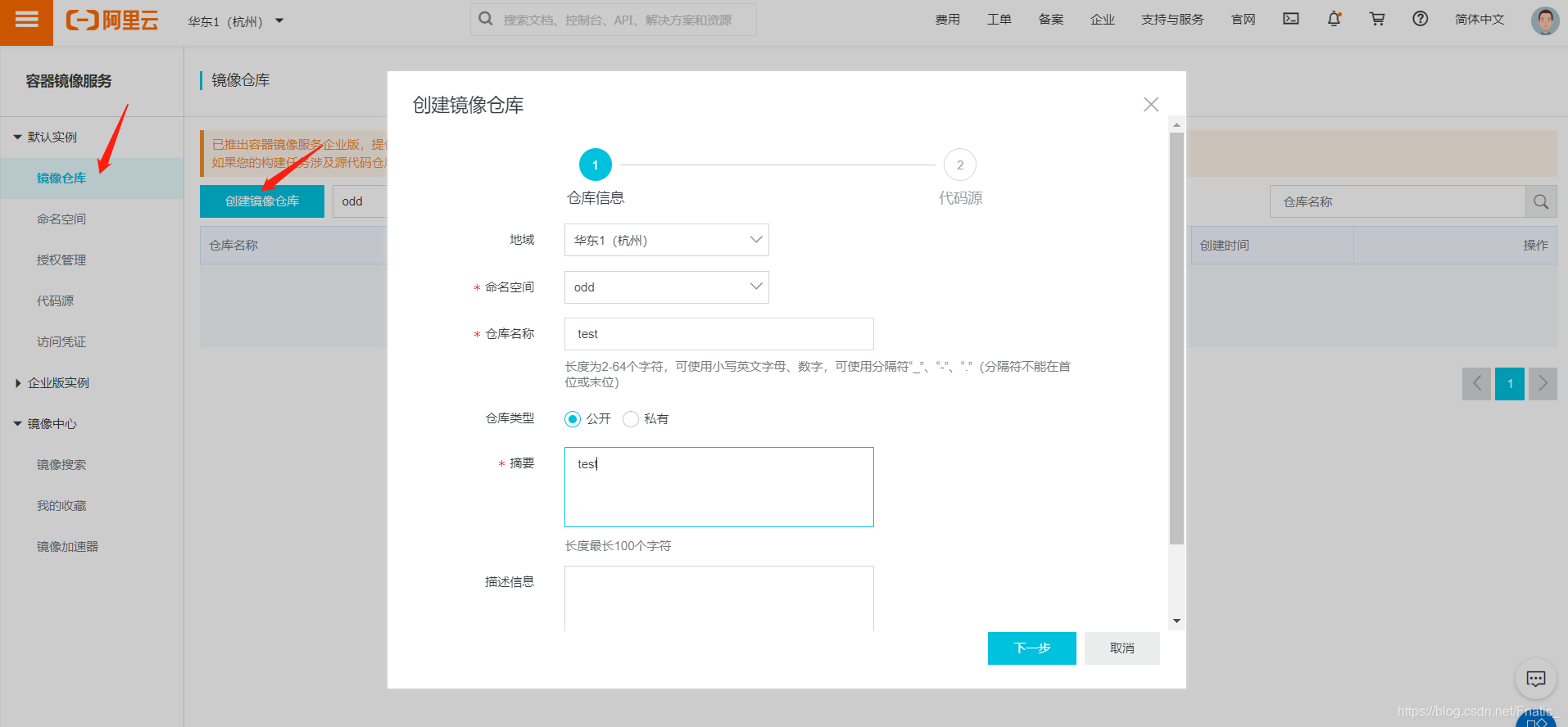
Task: Open the 官网 link
Action: (x=1244, y=19)
